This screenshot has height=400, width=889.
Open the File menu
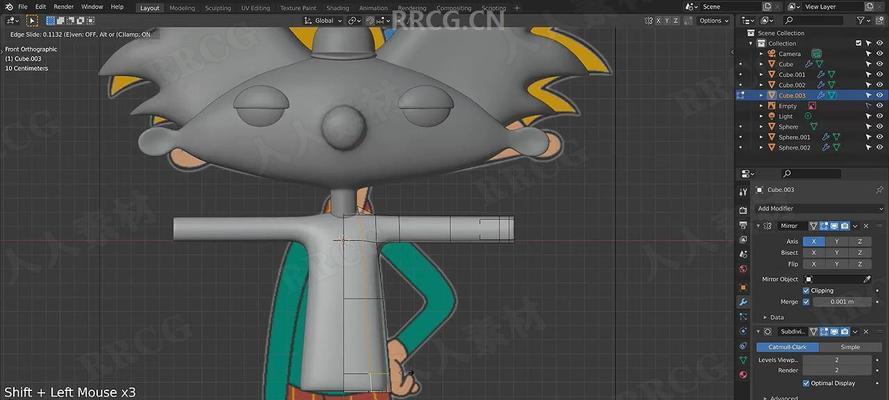[23, 7]
